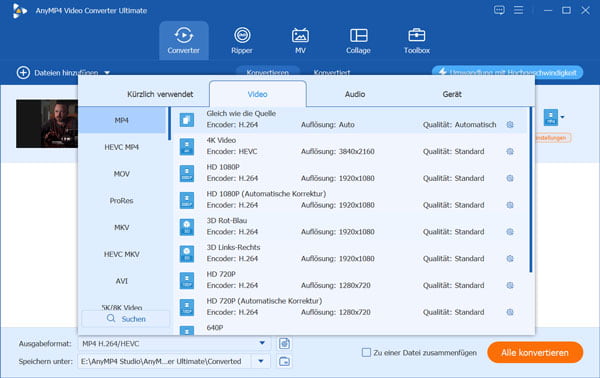Open the Ausgabeformat dropdown arrow

[262, 343]
